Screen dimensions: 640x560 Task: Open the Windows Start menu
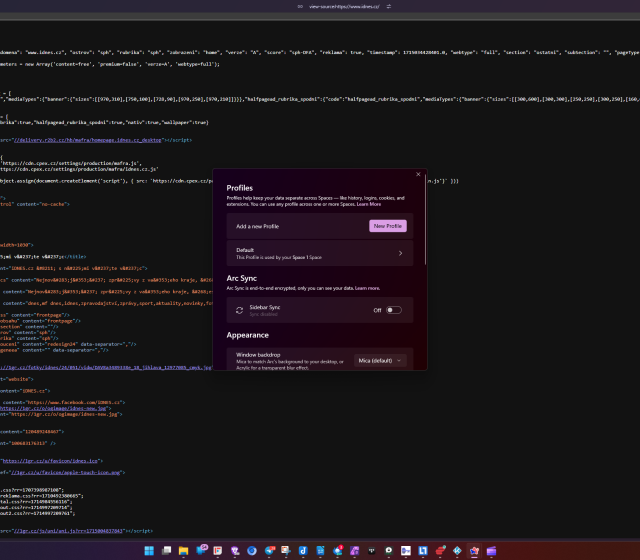pyautogui.click(x=149, y=550)
